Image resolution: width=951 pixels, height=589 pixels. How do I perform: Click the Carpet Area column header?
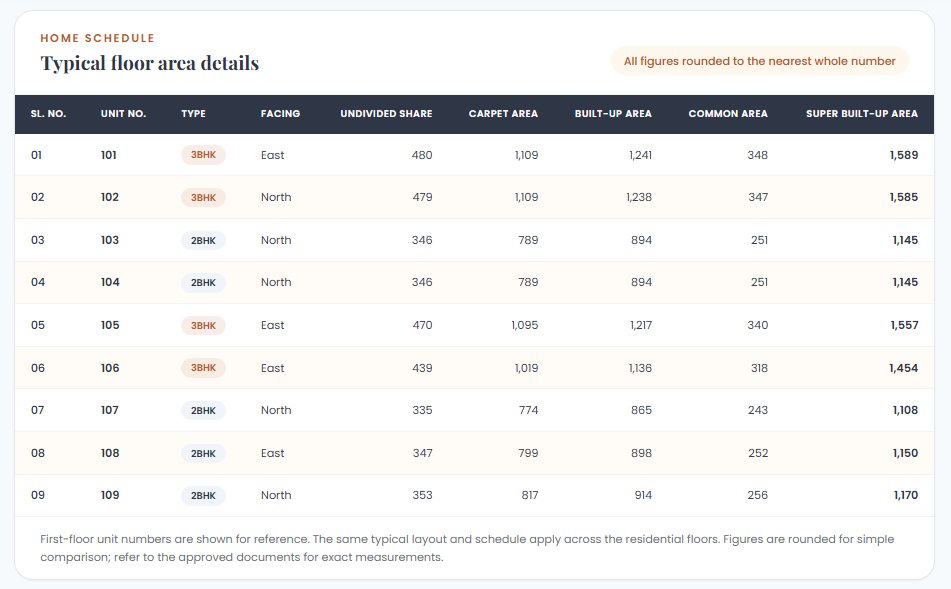pos(503,113)
